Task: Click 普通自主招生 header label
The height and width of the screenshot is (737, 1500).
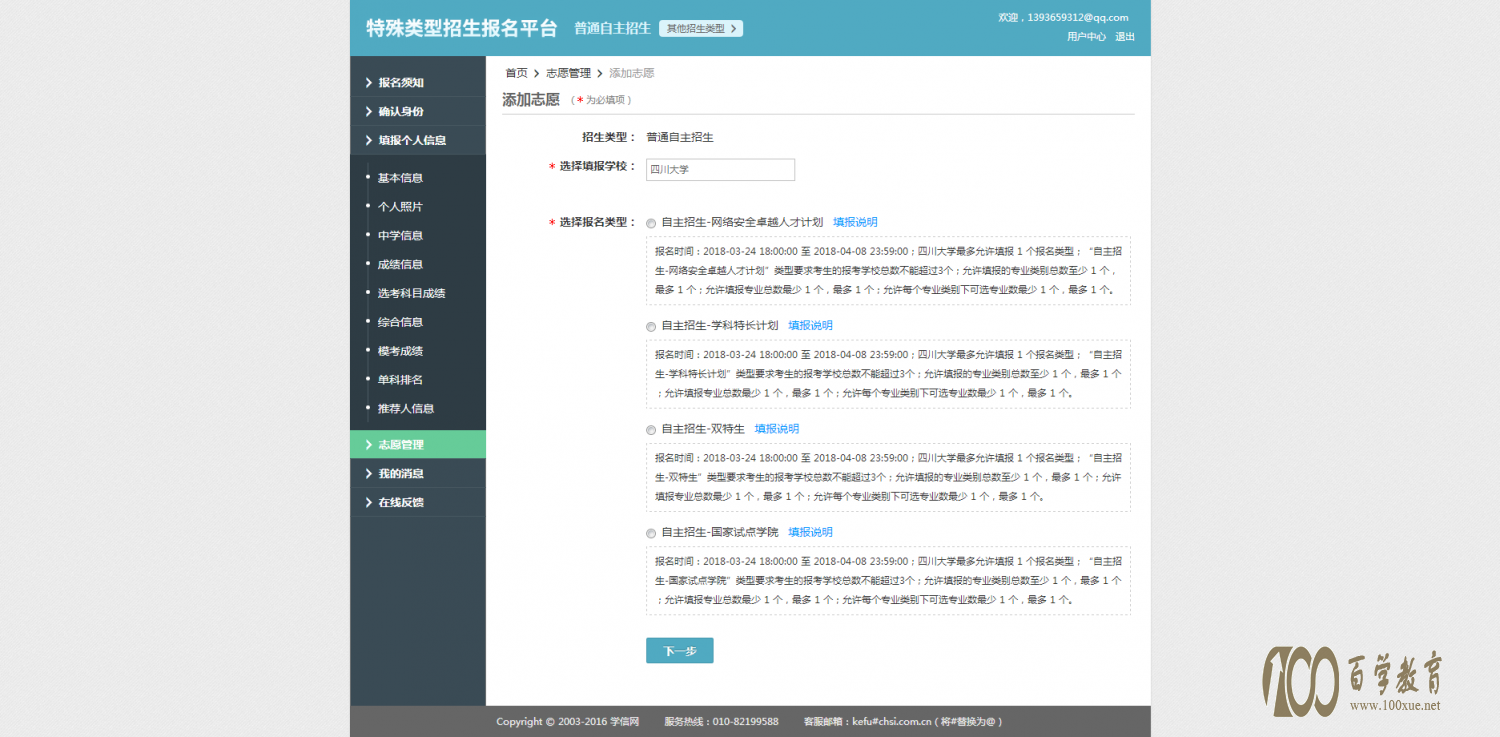Action: [x=612, y=28]
